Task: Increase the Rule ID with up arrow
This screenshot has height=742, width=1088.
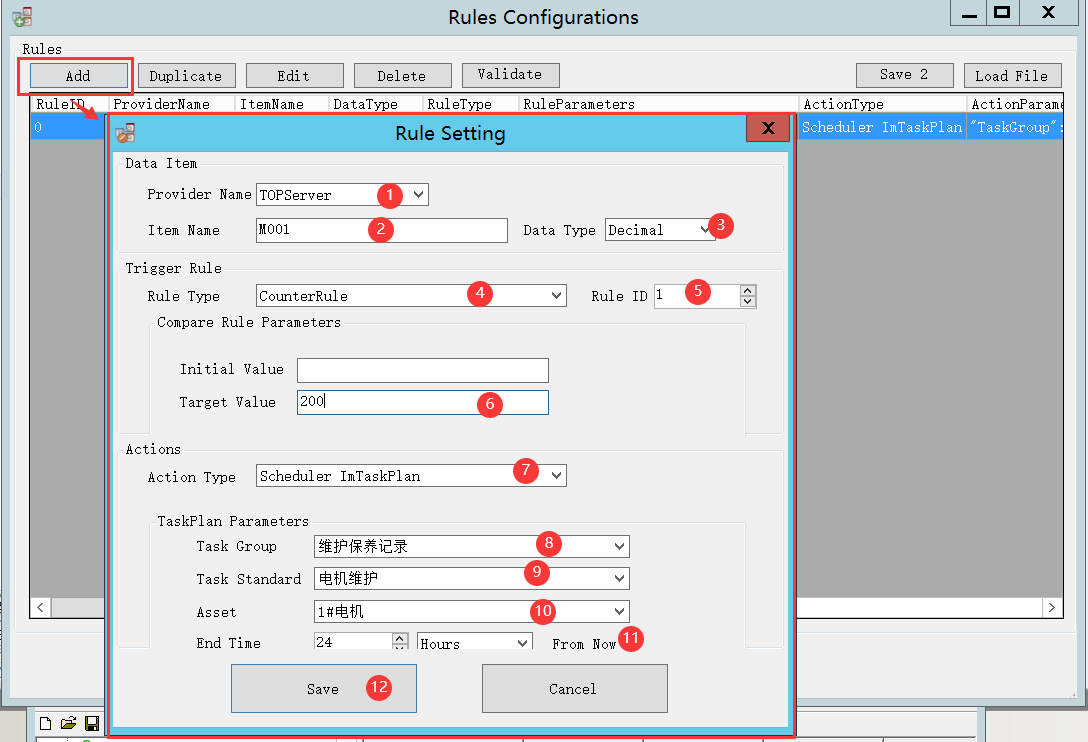Action: 747,291
